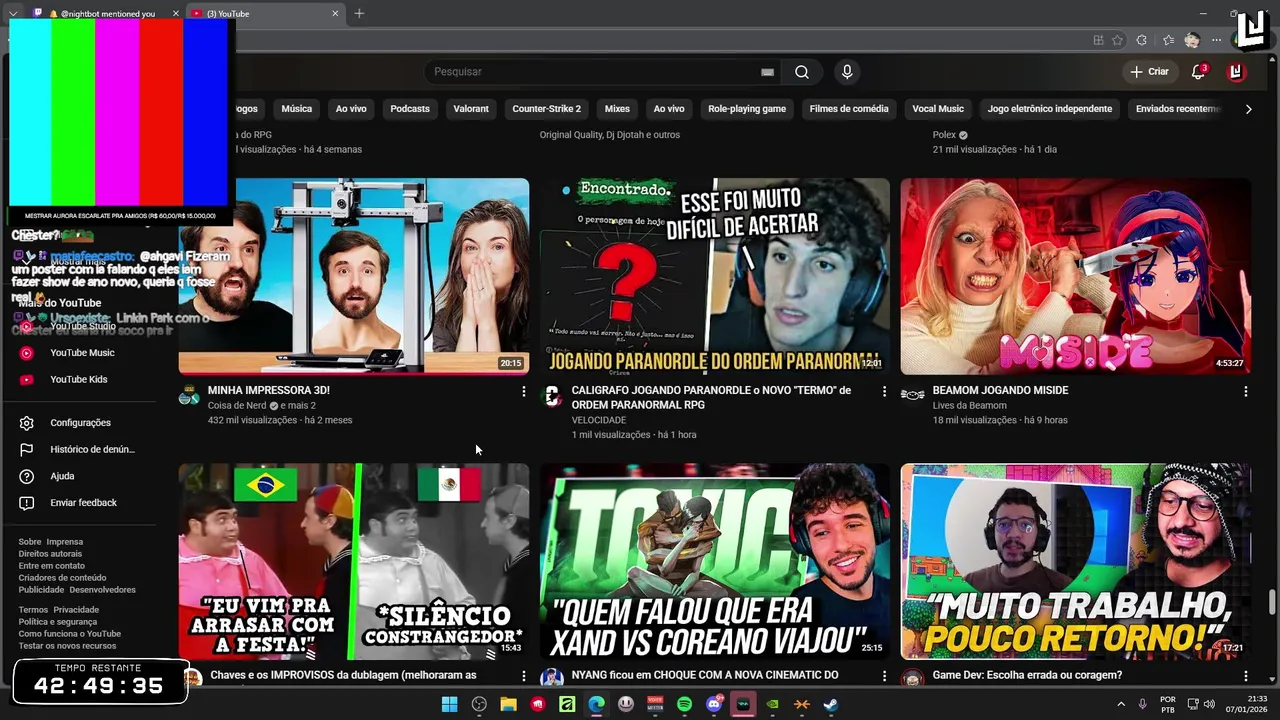Open options menu for Game Dev video
The height and width of the screenshot is (720, 1280).
point(1245,677)
